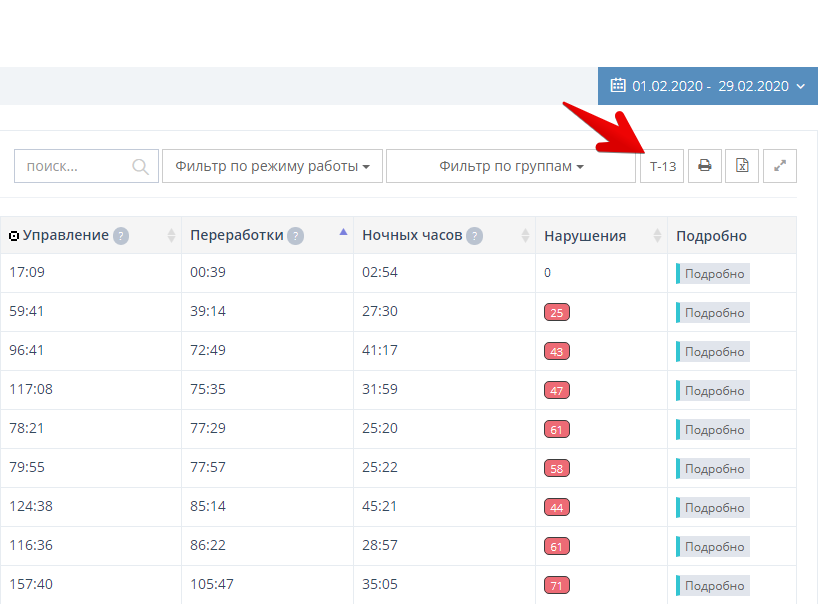The height and width of the screenshot is (604, 836).
Task: Open date range picker 01.02.2020 - 29.02.2020
Action: click(710, 86)
